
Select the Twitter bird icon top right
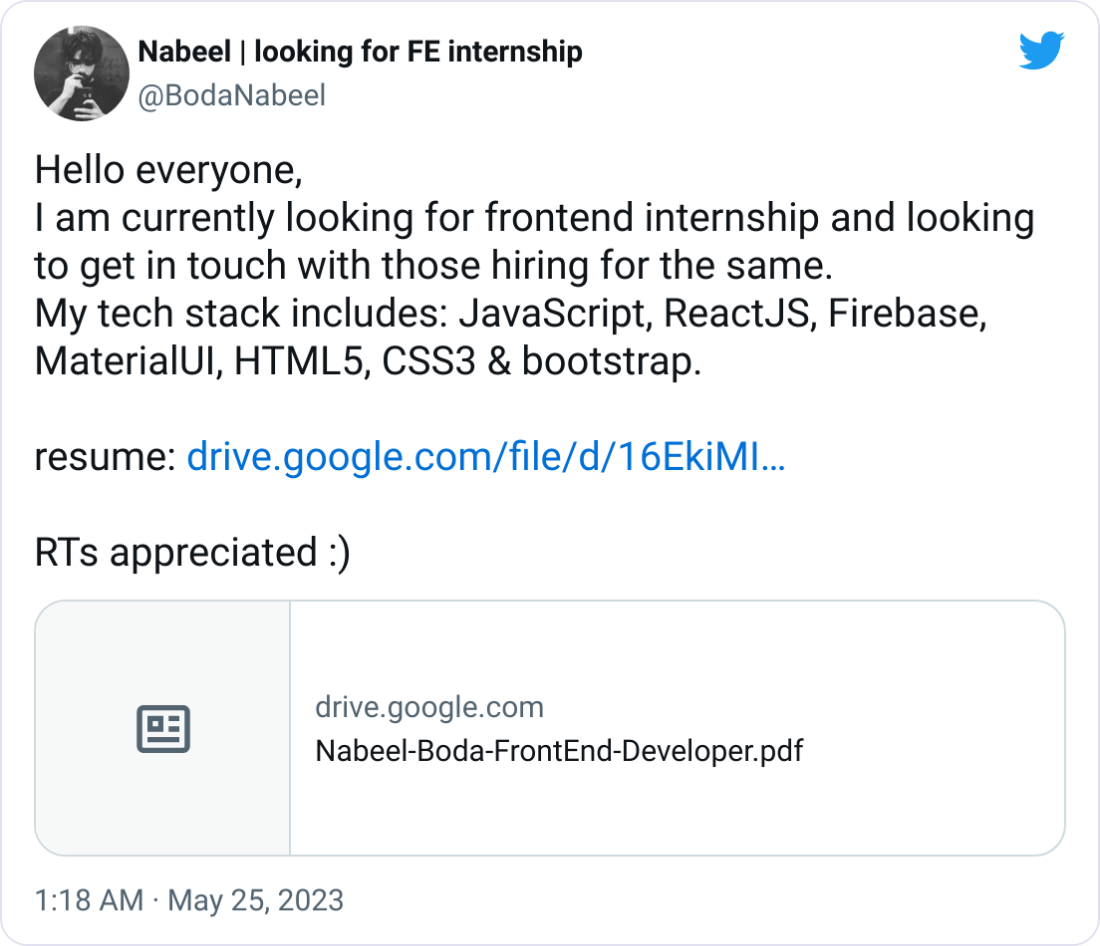[x=1041, y=52]
